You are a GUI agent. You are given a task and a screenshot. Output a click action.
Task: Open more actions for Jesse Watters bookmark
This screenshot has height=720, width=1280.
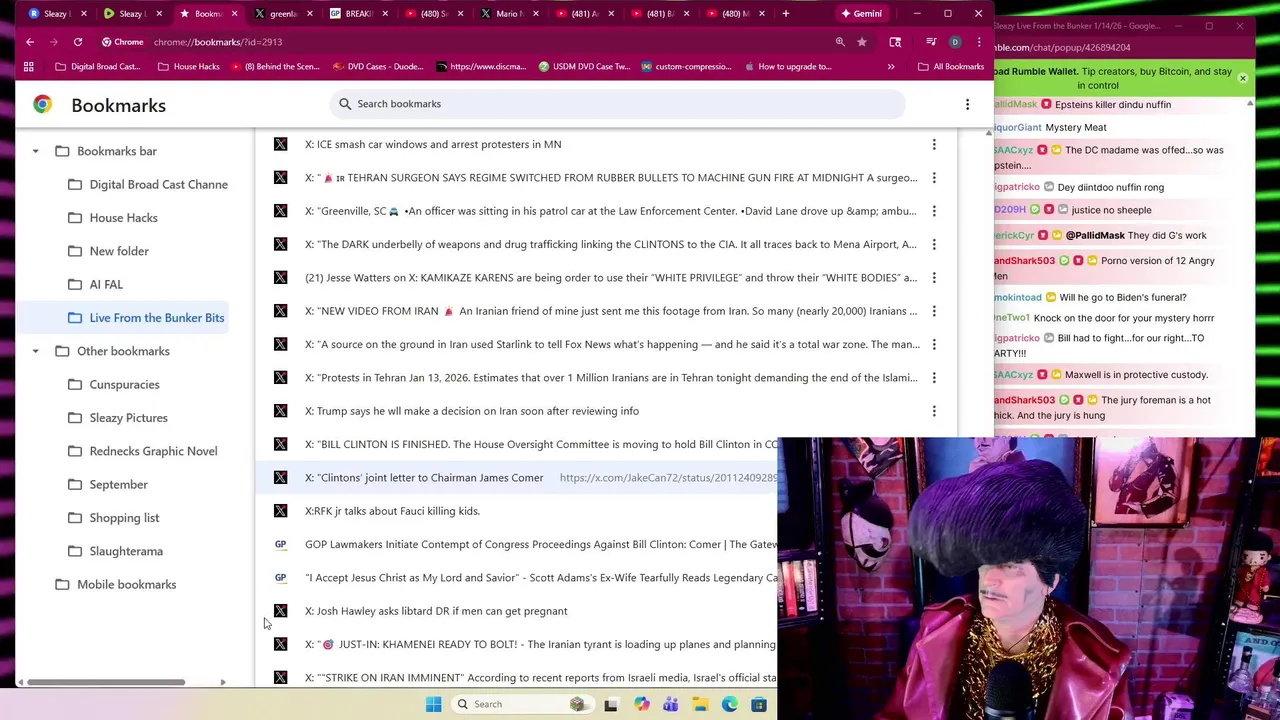point(934,278)
